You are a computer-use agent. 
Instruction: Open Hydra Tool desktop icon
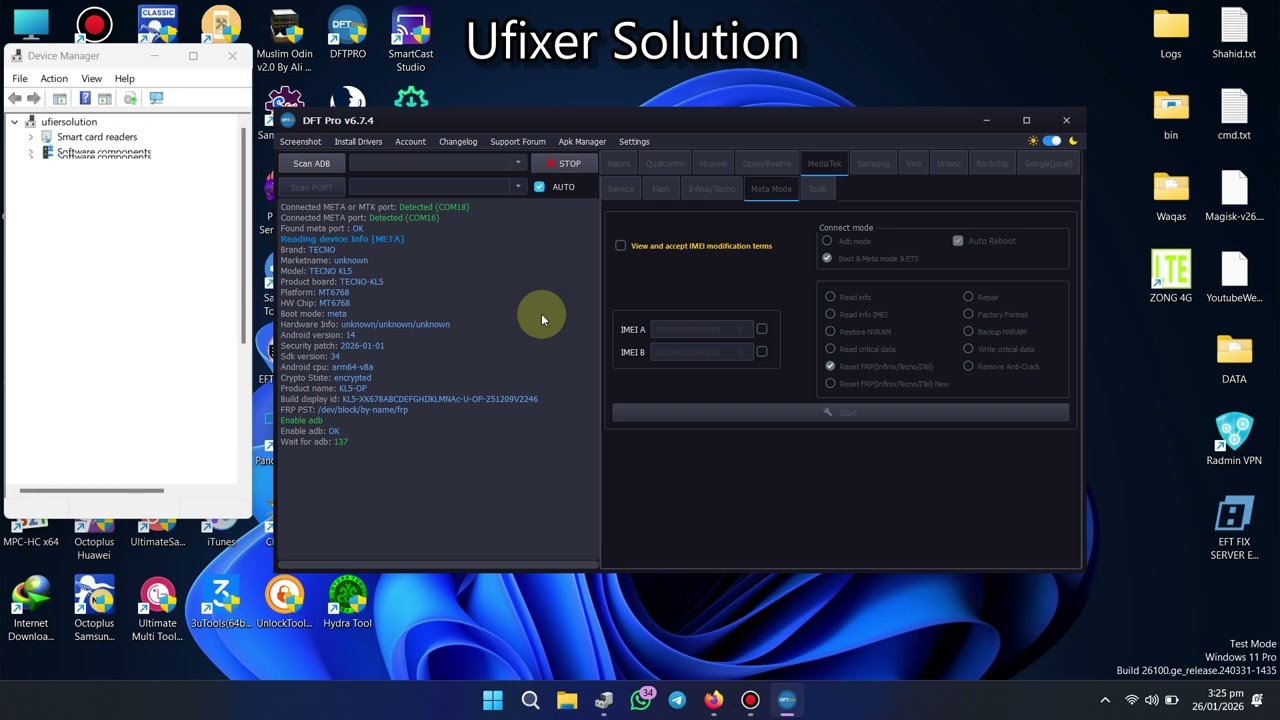347,603
